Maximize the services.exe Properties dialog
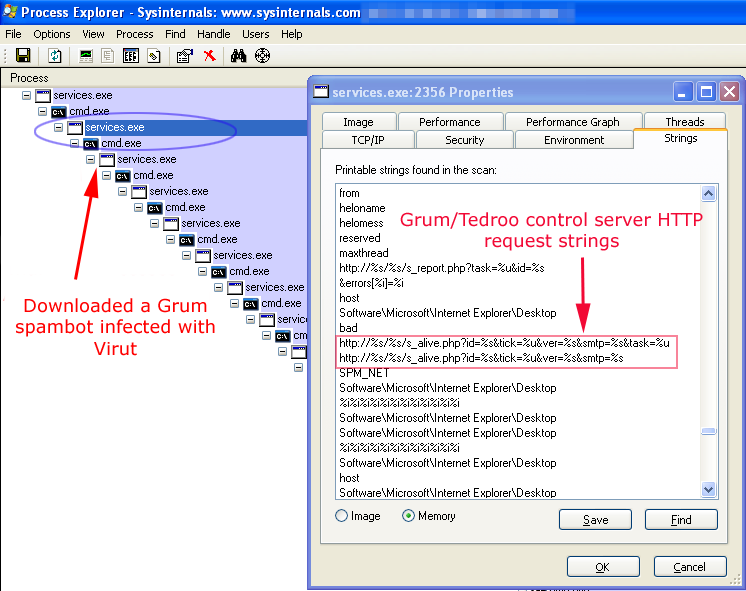746x591 pixels. 707,92
